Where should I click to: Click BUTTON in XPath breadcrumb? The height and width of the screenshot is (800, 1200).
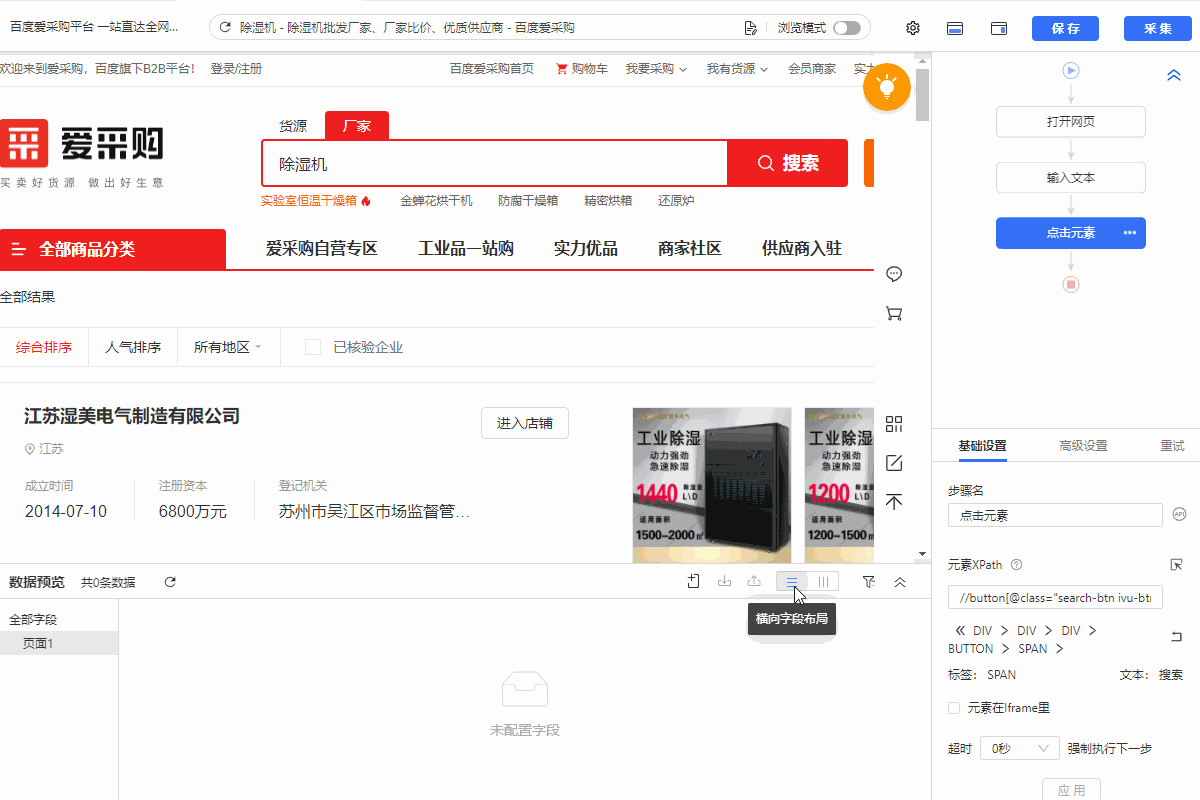click(x=970, y=649)
